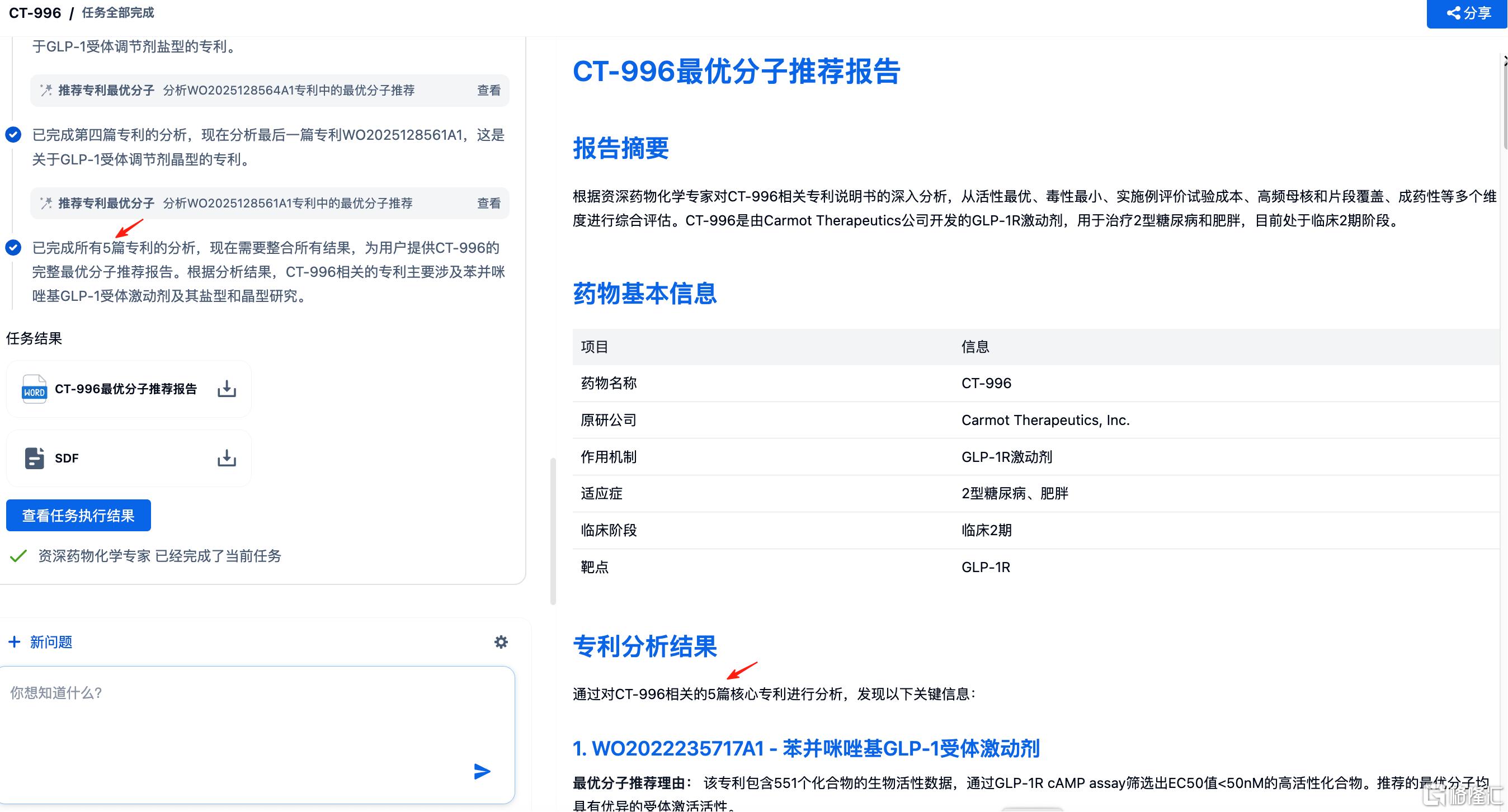Open the SDF result card
Viewport: 1508px width, 812px height.
129,459
